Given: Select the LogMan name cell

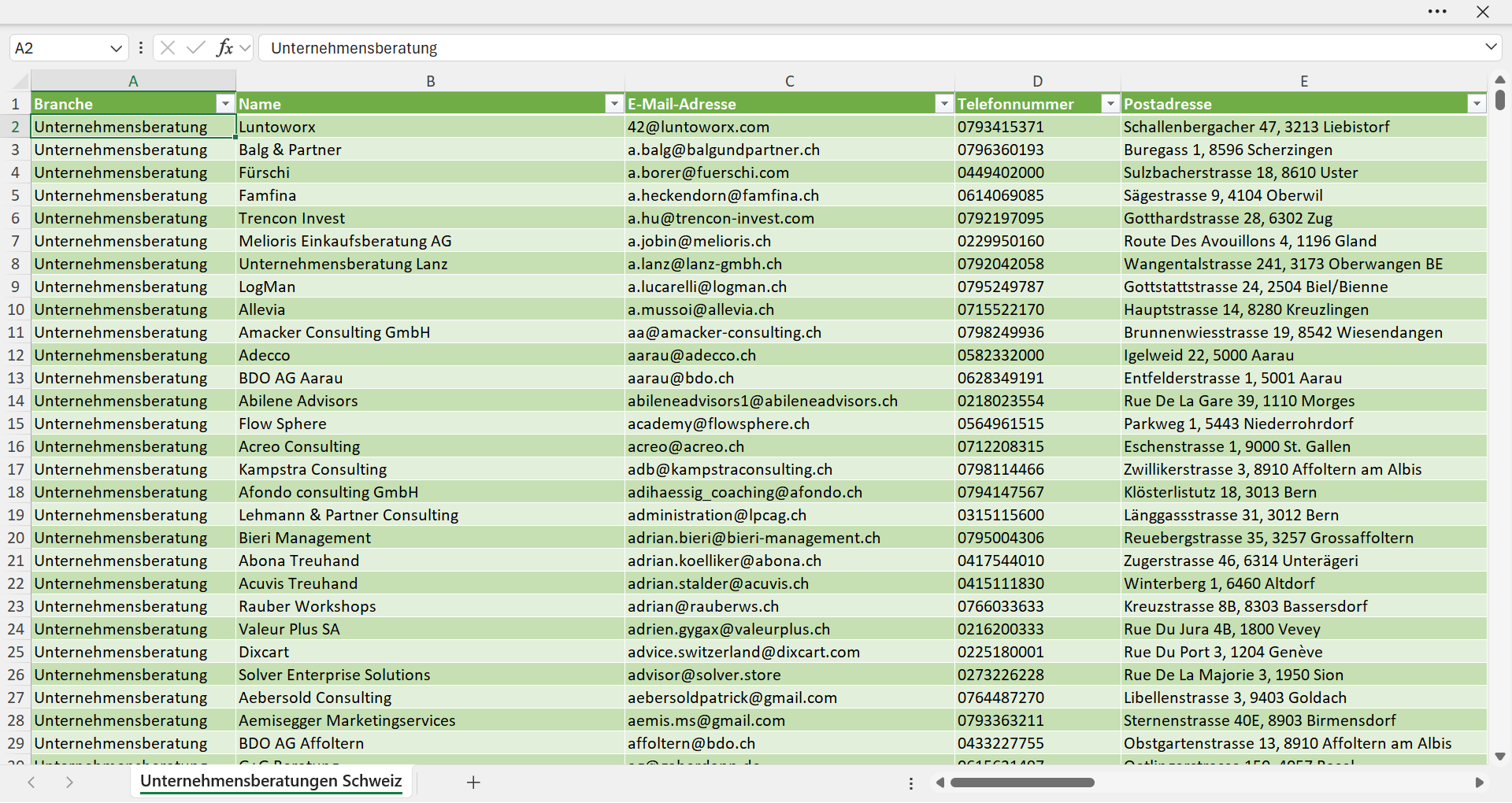Looking at the screenshot, I should (x=431, y=287).
